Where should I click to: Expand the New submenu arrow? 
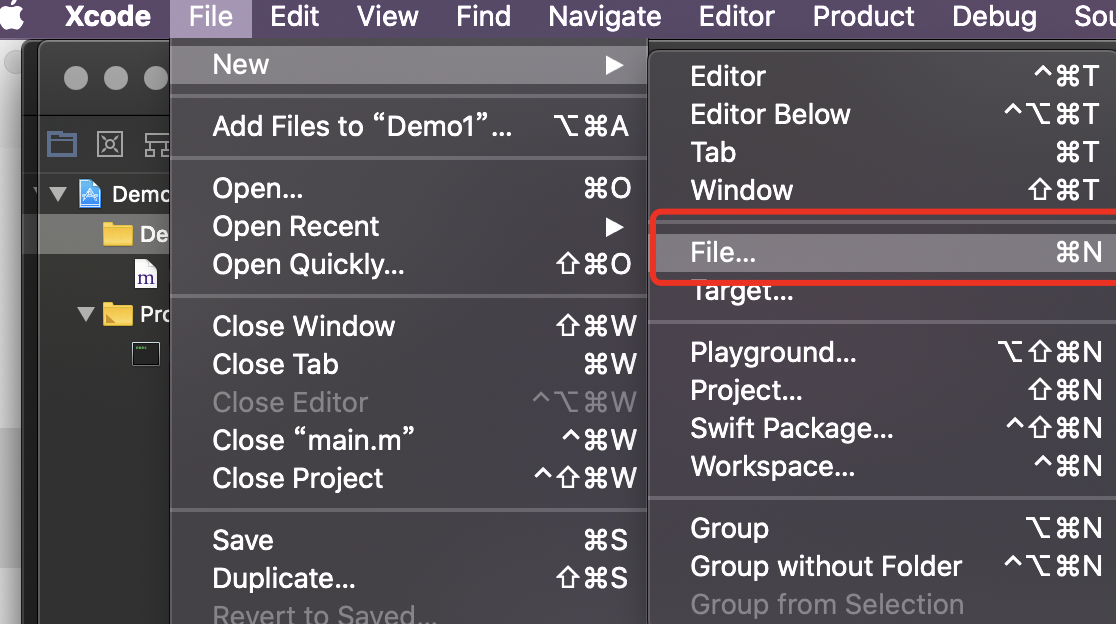pyautogui.click(x=614, y=65)
